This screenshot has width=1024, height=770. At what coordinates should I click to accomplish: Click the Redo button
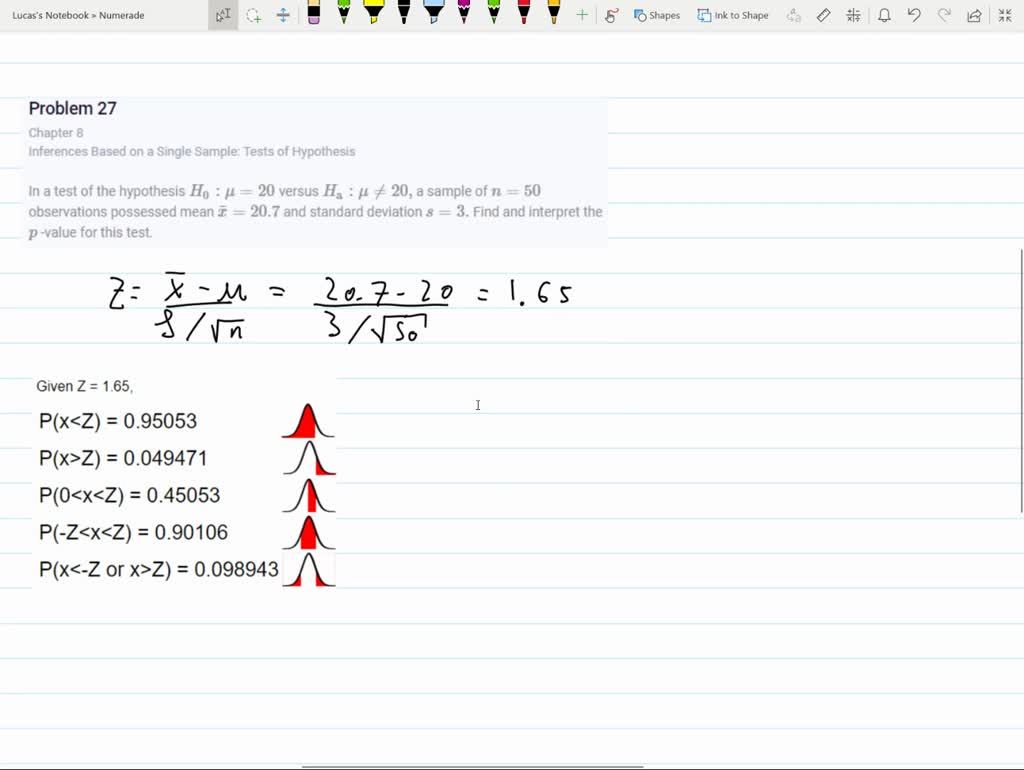click(x=946, y=15)
